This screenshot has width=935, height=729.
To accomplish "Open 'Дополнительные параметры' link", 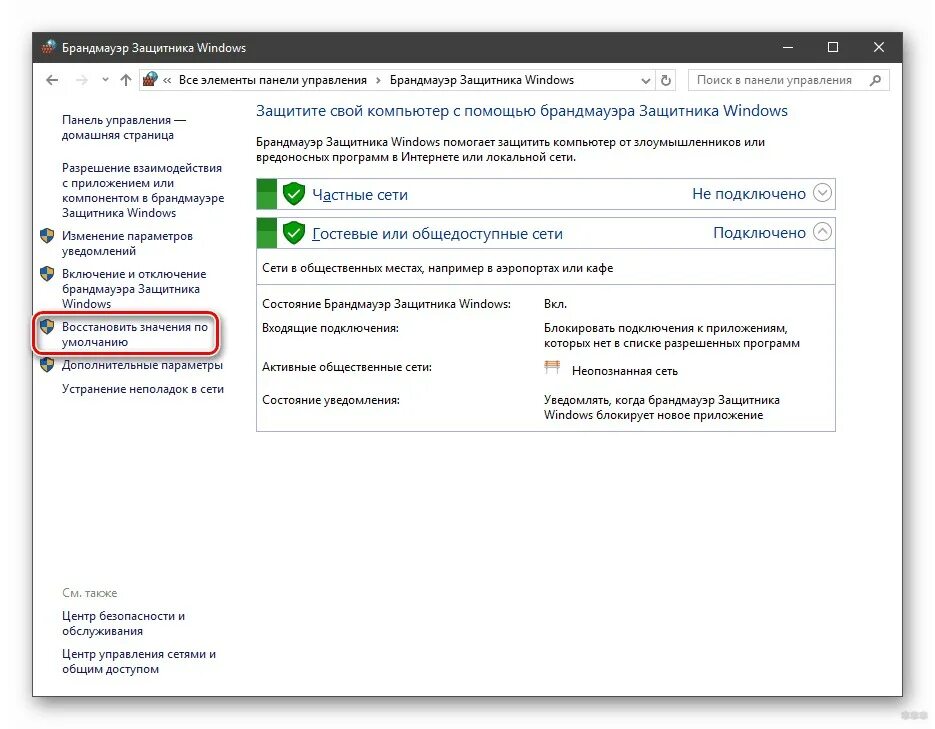I will [x=142, y=365].
